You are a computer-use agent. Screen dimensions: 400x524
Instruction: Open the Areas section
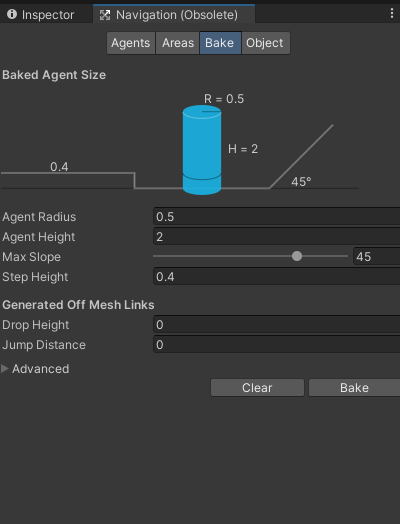click(x=178, y=43)
